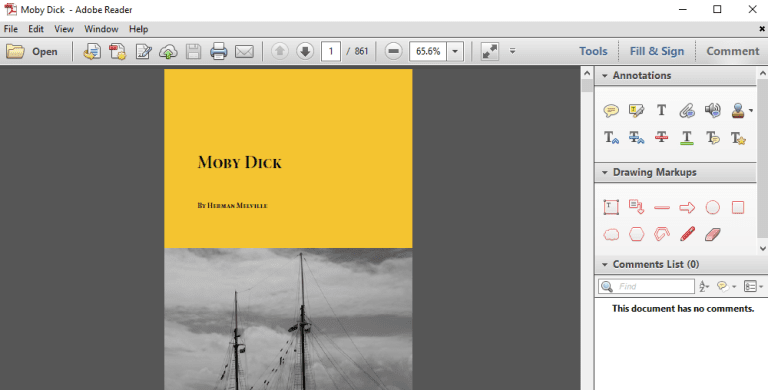
Task: Select the Sticky Note tool
Action: pyautogui.click(x=611, y=111)
